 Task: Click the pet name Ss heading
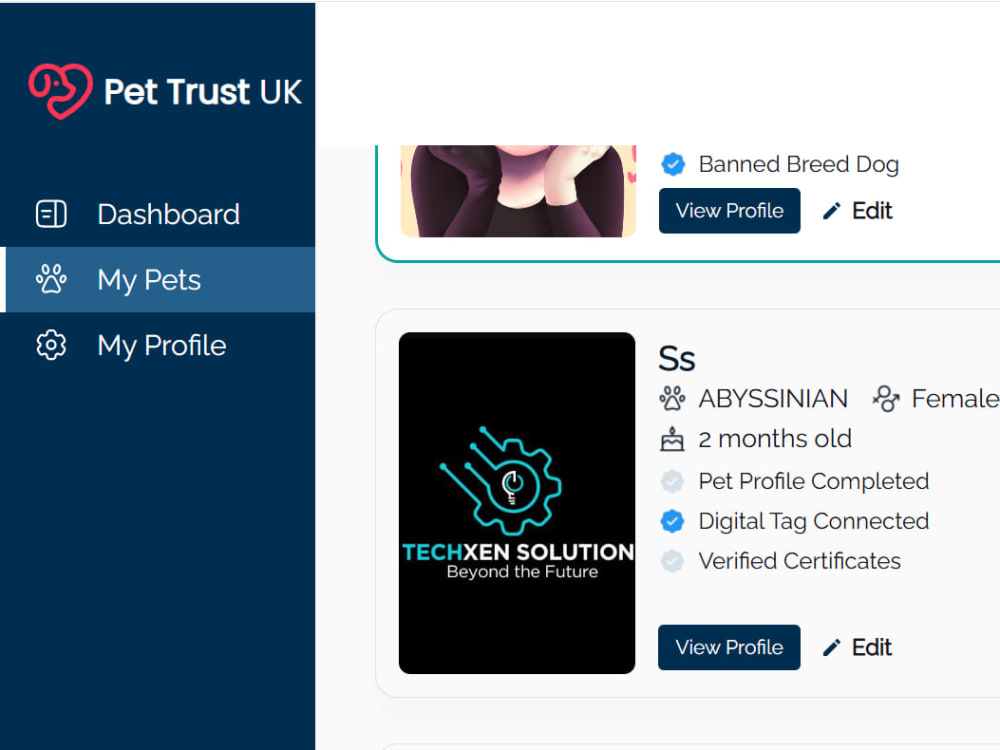tap(677, 358)
